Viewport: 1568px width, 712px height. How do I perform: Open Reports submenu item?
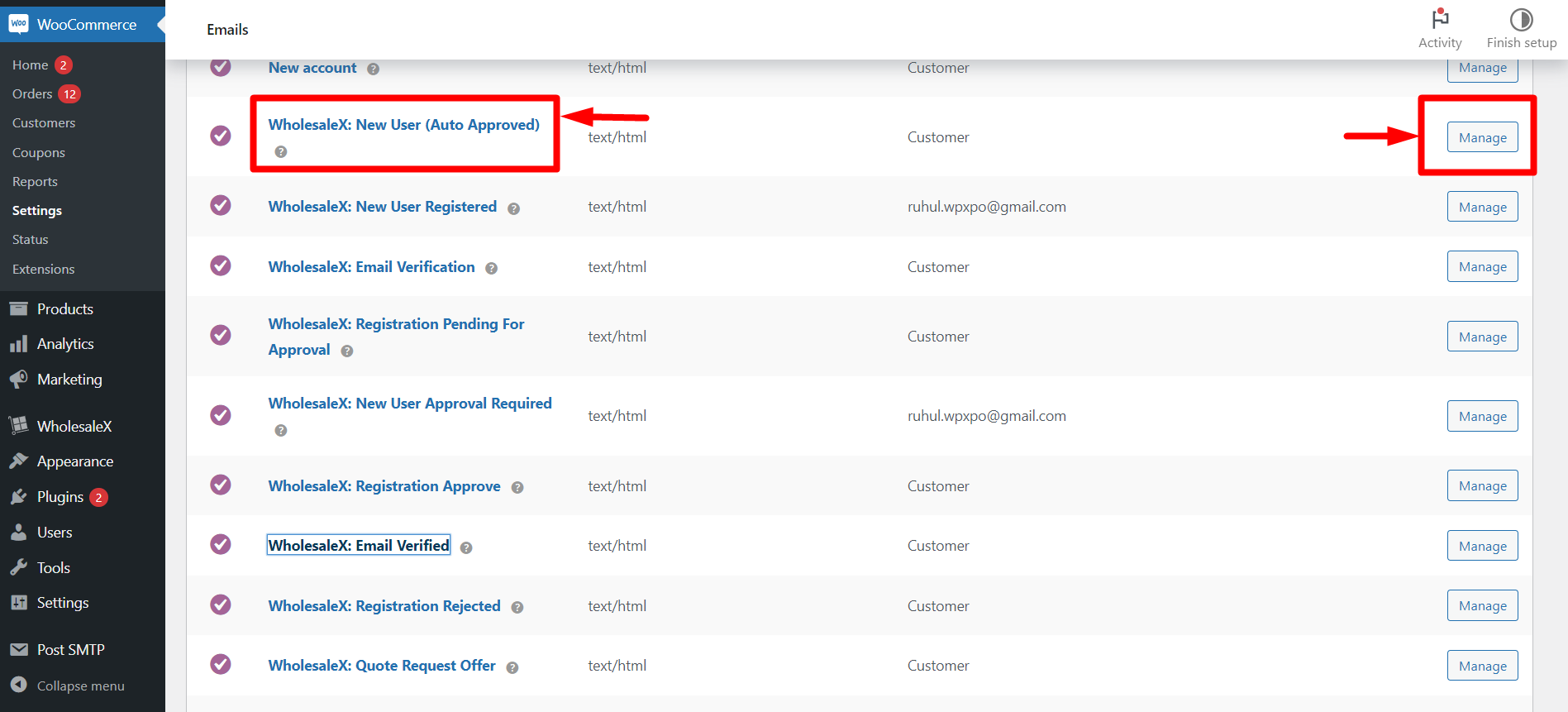click(x=35, y=181)
